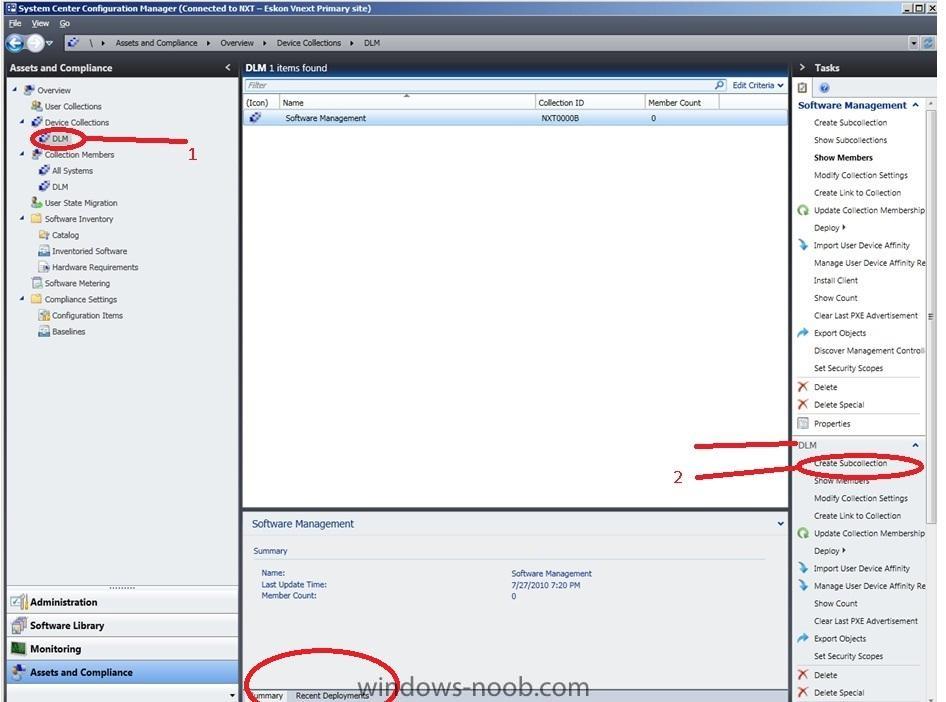Click inside the Filter search field
Screen dimensions: 946x702
tap(479, 85)
